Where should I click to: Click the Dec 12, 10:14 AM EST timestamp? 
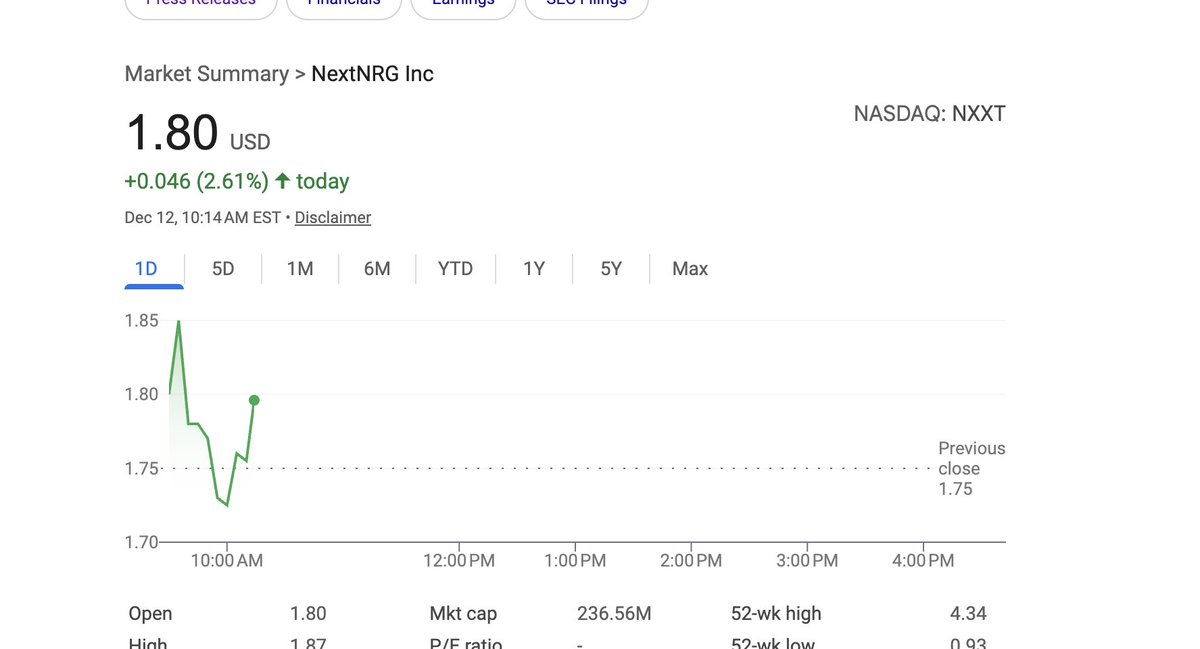coord(203,217)
